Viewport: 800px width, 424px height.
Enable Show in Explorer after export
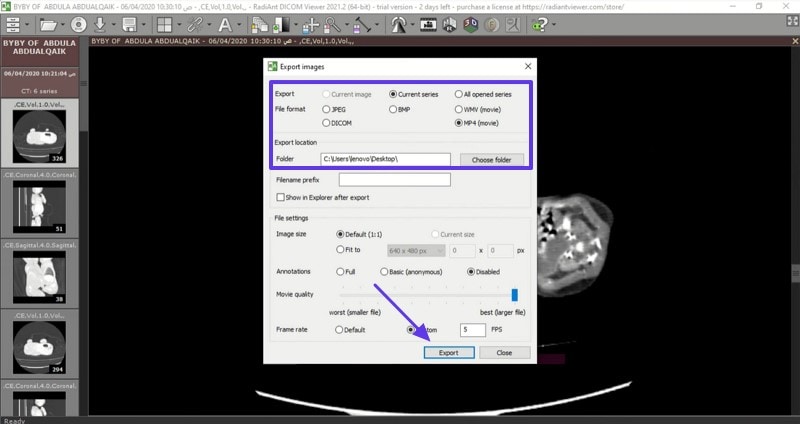[x=280, y=197]
